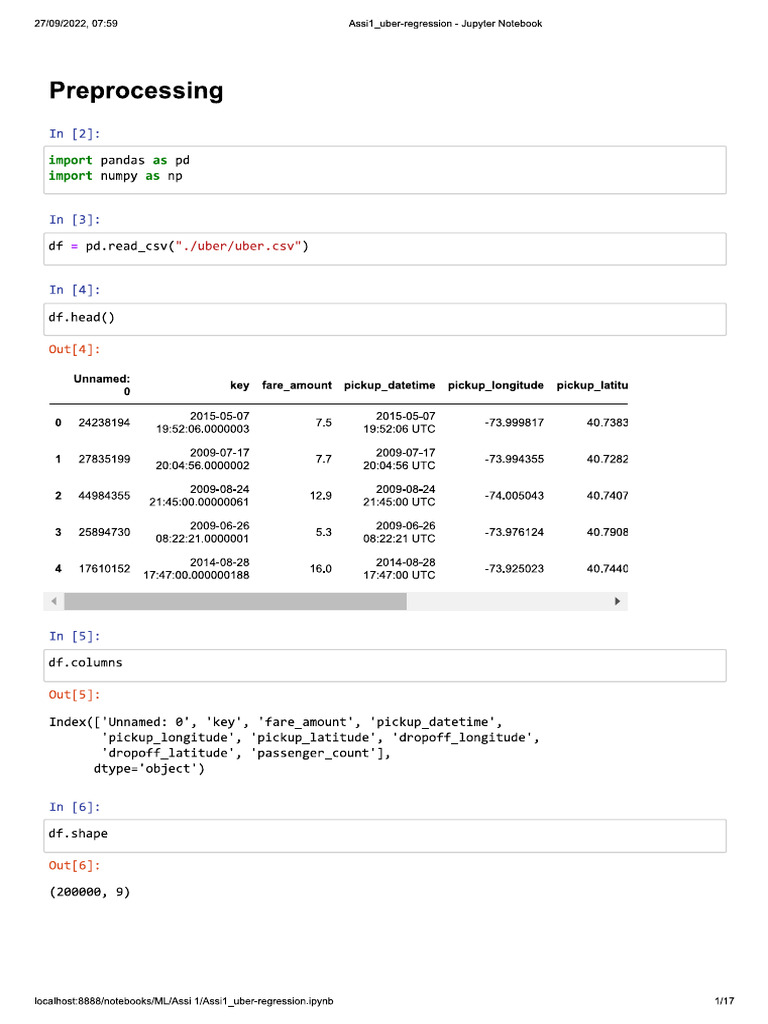Click the left scroll arrow of the table
Viewport: 768px width, 1024px height.
[54, 601]
